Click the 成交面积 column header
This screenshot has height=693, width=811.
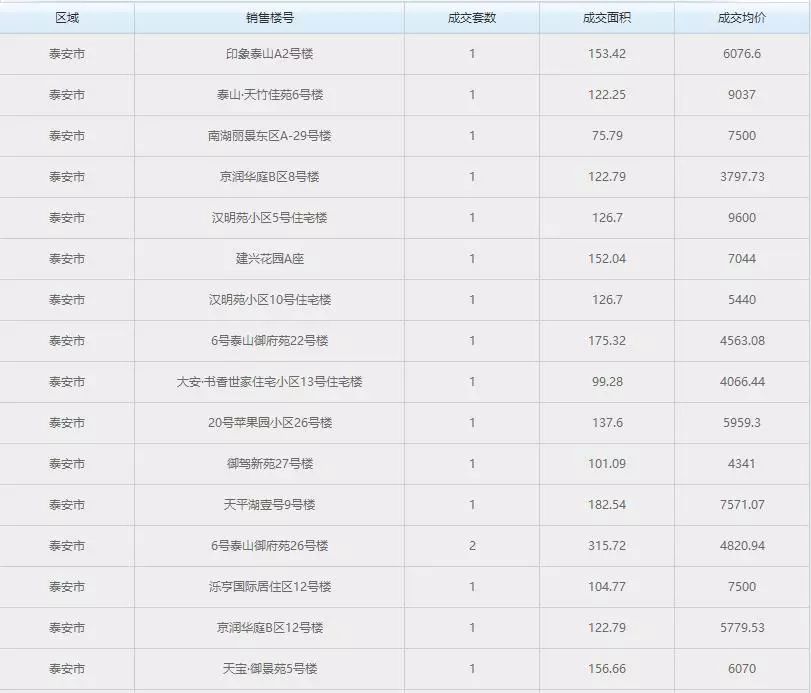tap(607, 18)
